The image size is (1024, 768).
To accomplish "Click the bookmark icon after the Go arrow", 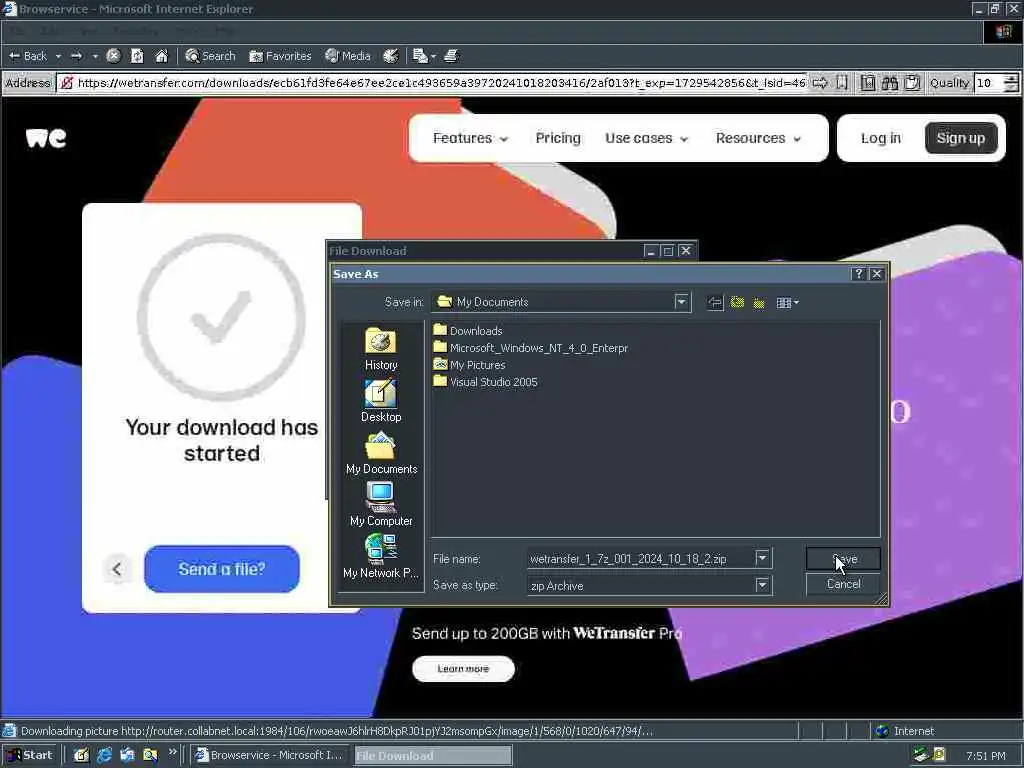I will tap(842, 83).
